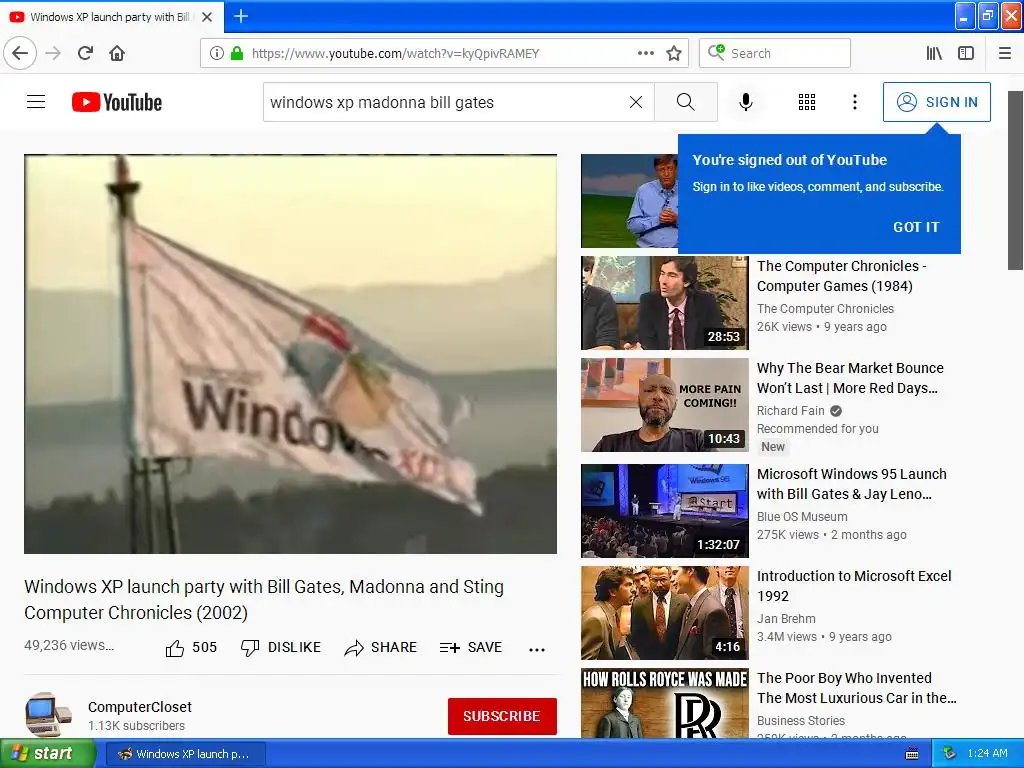Viewport: 1024px width, 768px height.
Task: Open The Computer Chronicles - Computer Games title
Action: [x=841, y=276]
